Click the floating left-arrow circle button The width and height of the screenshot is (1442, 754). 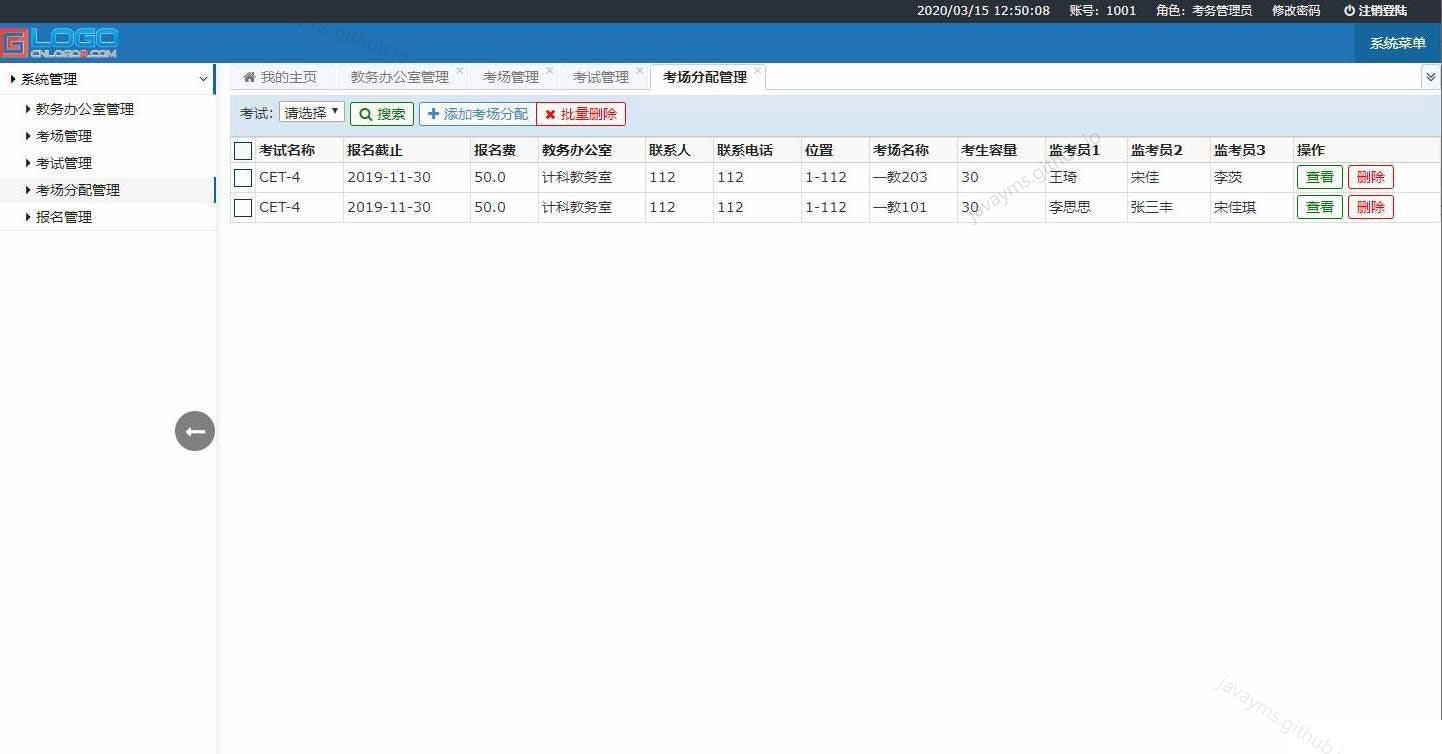click(194, 430)
